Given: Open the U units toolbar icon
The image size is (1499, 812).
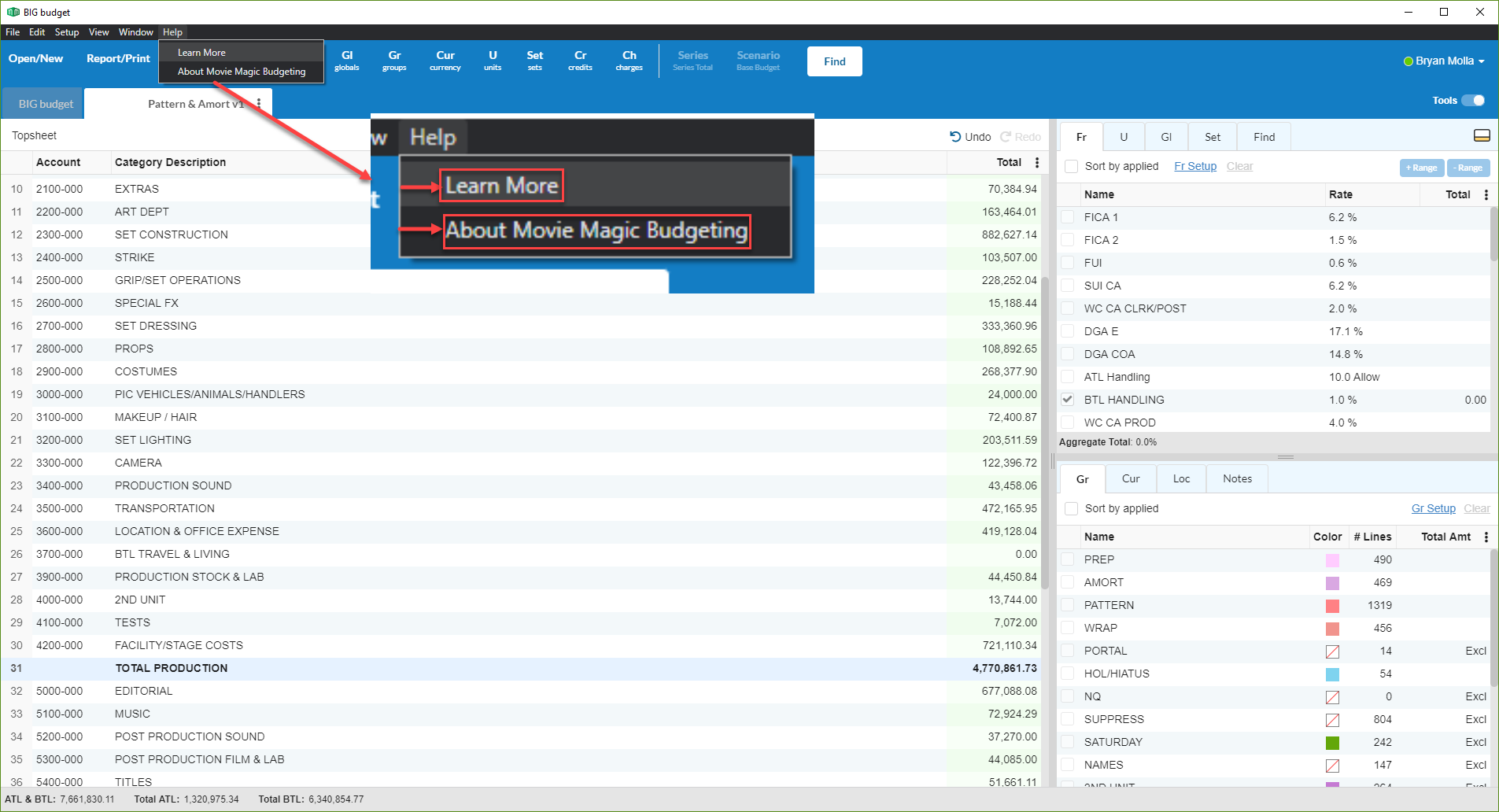Looking at the screenshot, I should tap(493, 61).
